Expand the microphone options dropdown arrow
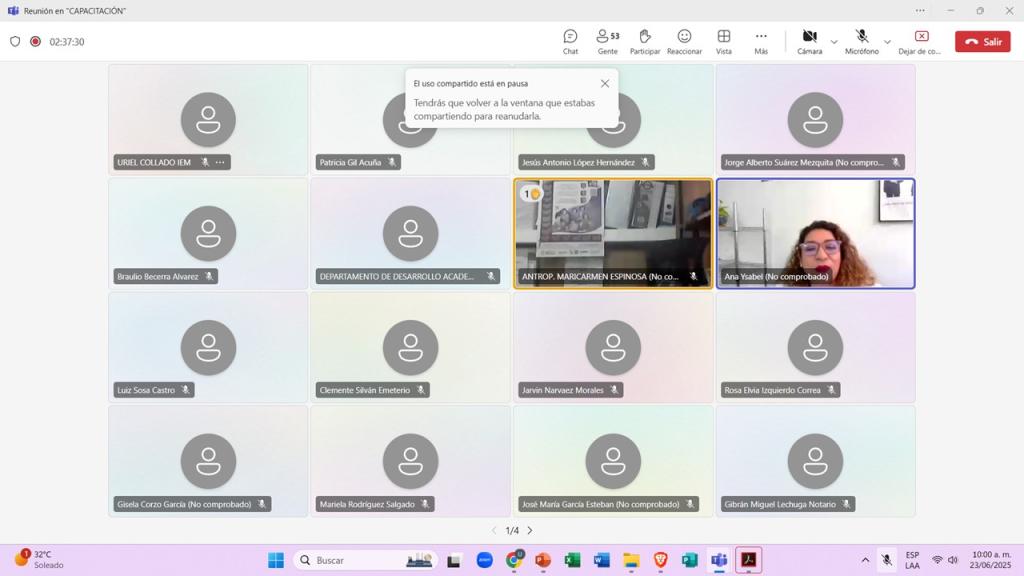1024x576 pixels. (x=887, y=42)
